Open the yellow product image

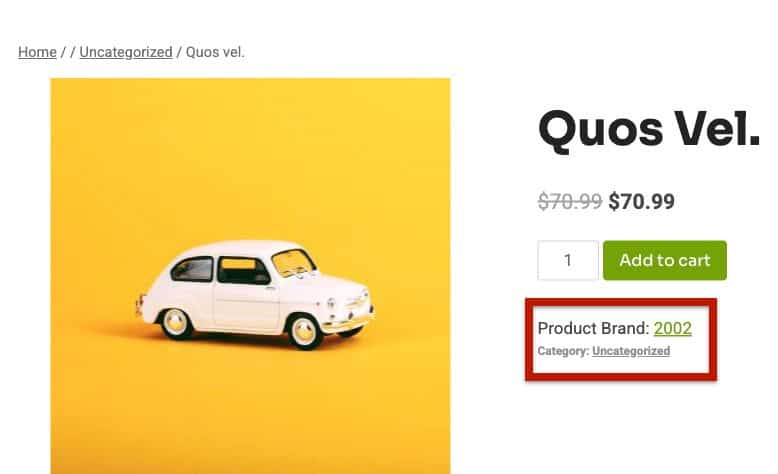tap(250, 150)
